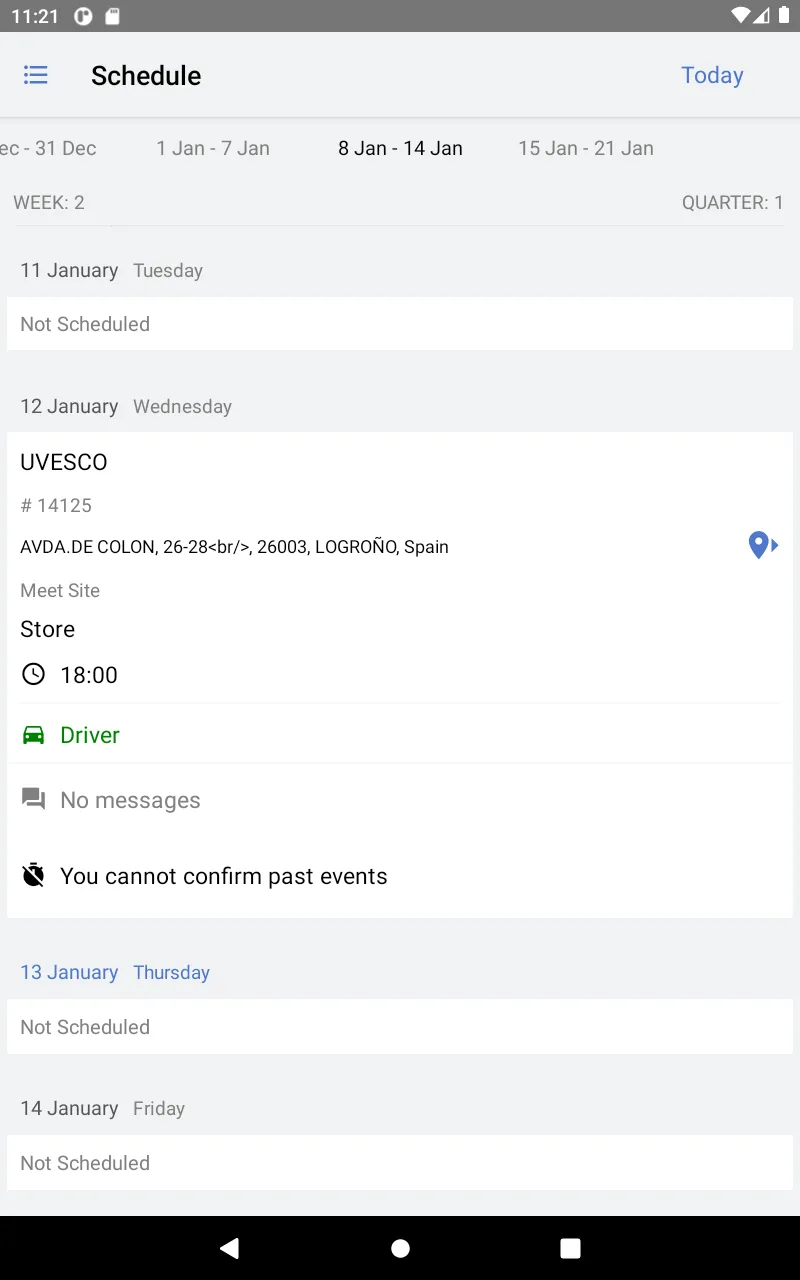Tap 'You cannot confirm past events' notice
The width and height of the screenshot is (800, 1280).
coord(224,876)
